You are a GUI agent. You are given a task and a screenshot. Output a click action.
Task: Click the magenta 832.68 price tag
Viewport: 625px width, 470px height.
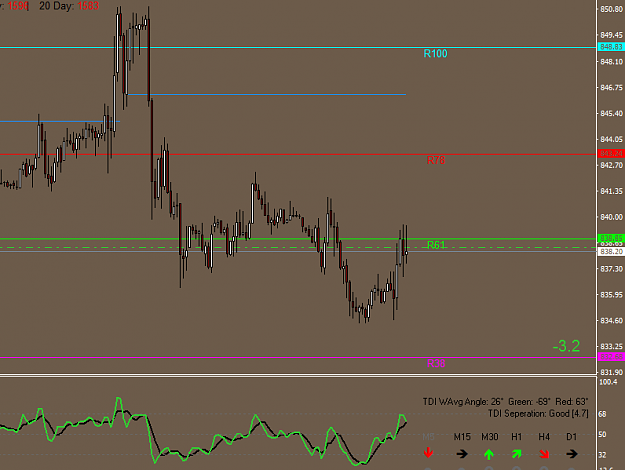pos(611,357)
